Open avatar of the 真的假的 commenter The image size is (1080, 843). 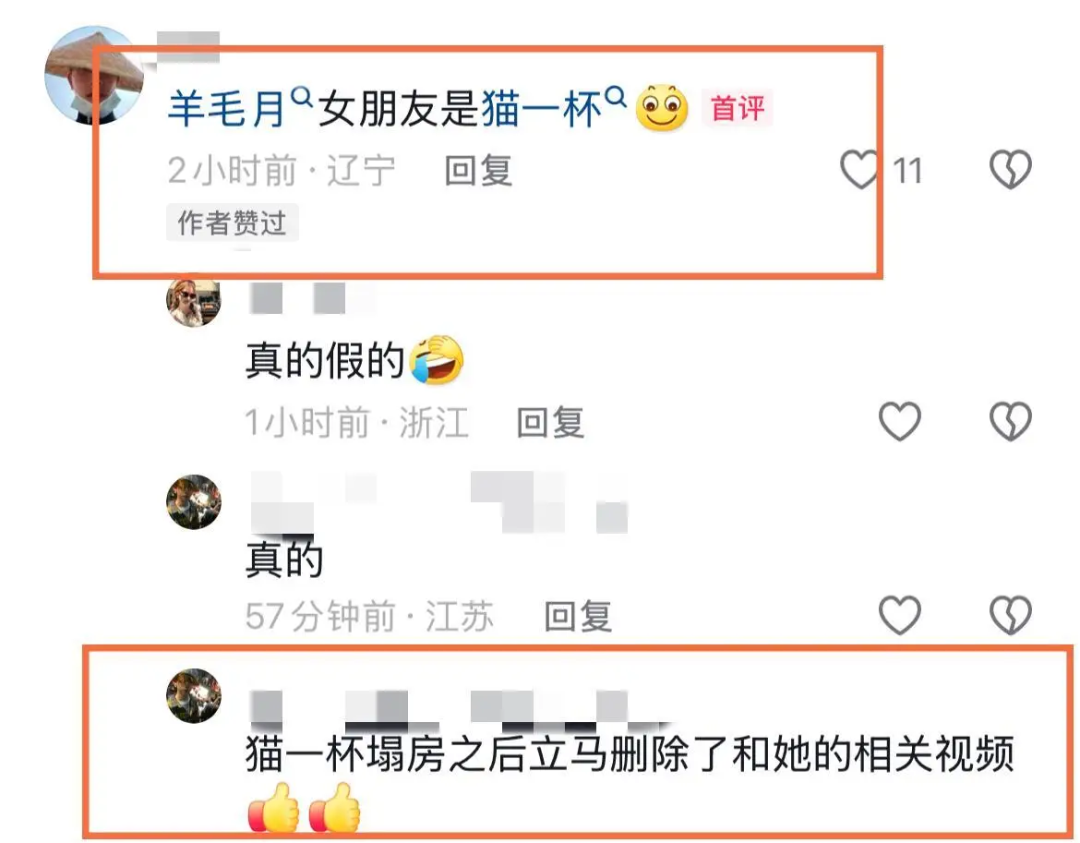click(194, 301)
